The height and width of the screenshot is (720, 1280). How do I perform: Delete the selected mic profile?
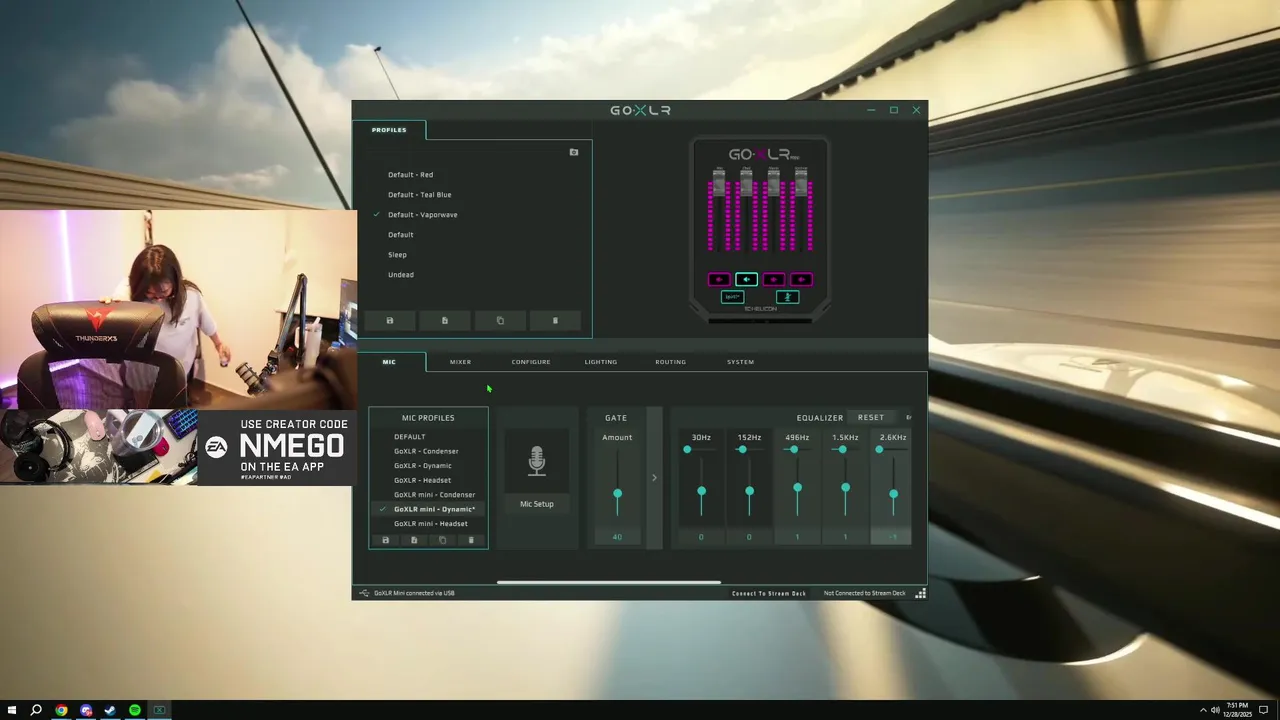471,540
